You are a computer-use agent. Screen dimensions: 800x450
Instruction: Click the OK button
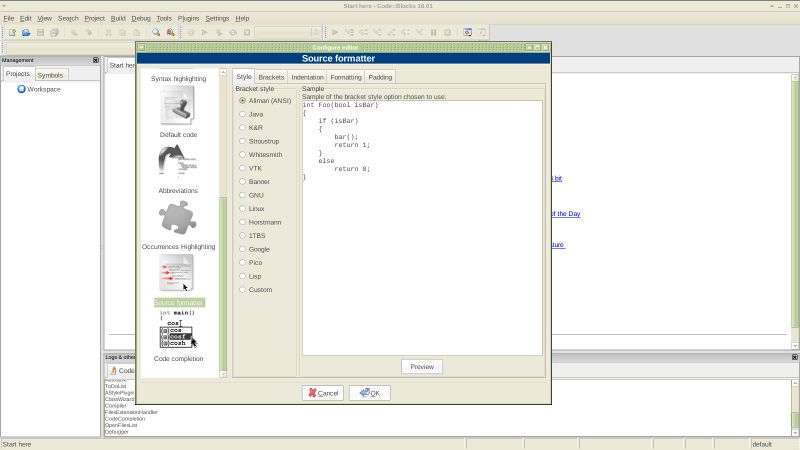pyautogui.click(x=370, y=393)
